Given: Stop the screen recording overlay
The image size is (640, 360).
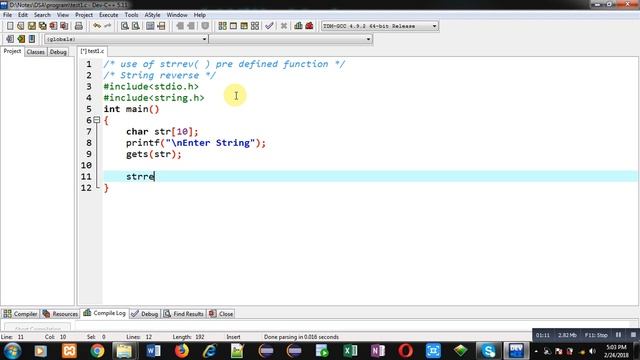Looking at the screenshot, I should pyautogui.click(x=633, y=335).
